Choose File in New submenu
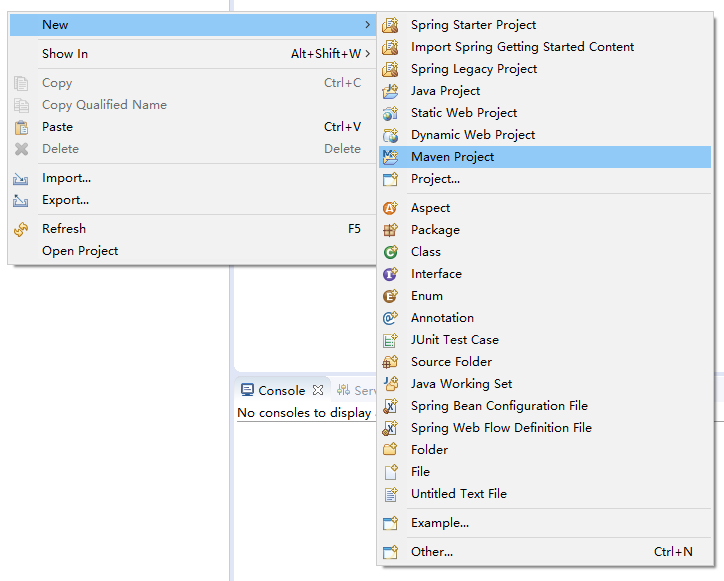The width and height of the screenshot is (724, 581). (x=545, y=472)
